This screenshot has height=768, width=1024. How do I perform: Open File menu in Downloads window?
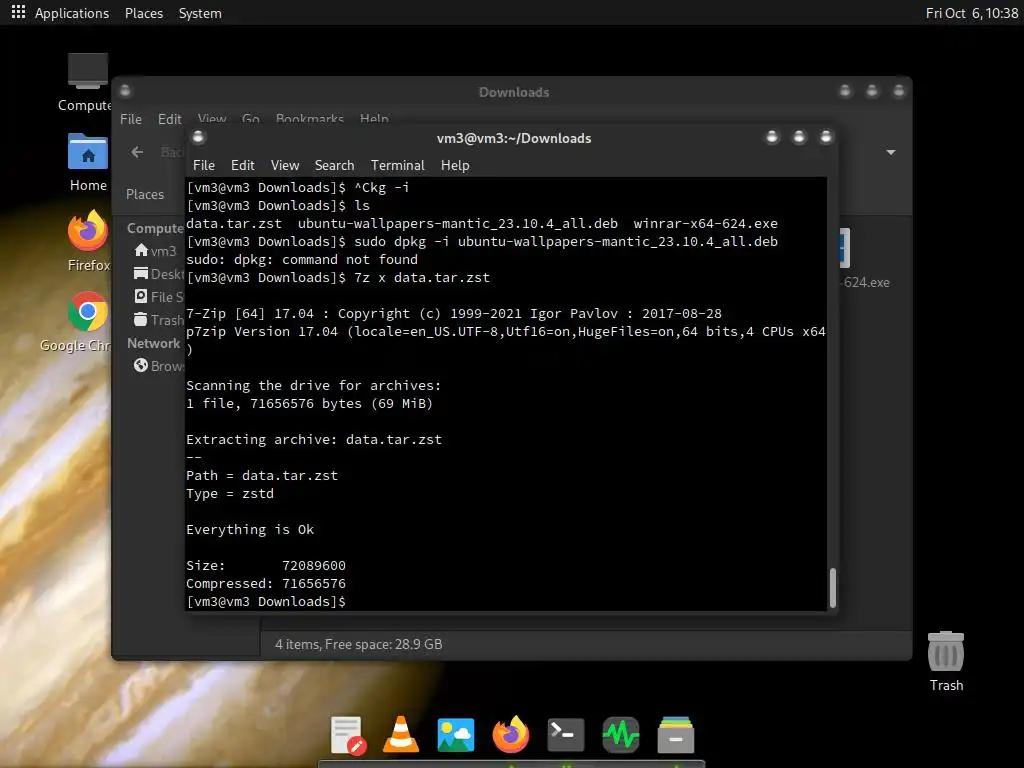131,119
